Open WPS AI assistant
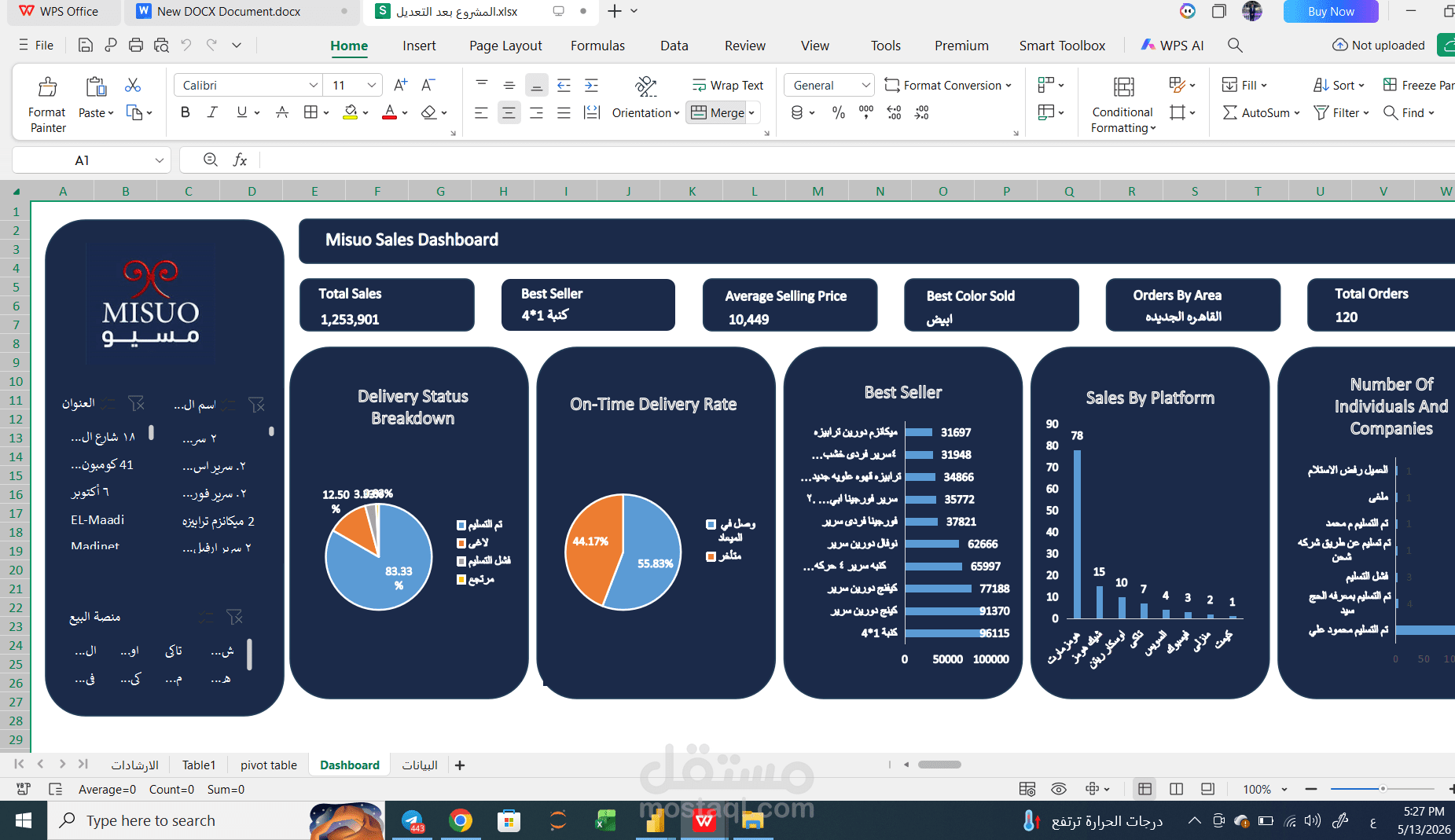Viewport: 1455px width, 840px height. (1172, 45)
